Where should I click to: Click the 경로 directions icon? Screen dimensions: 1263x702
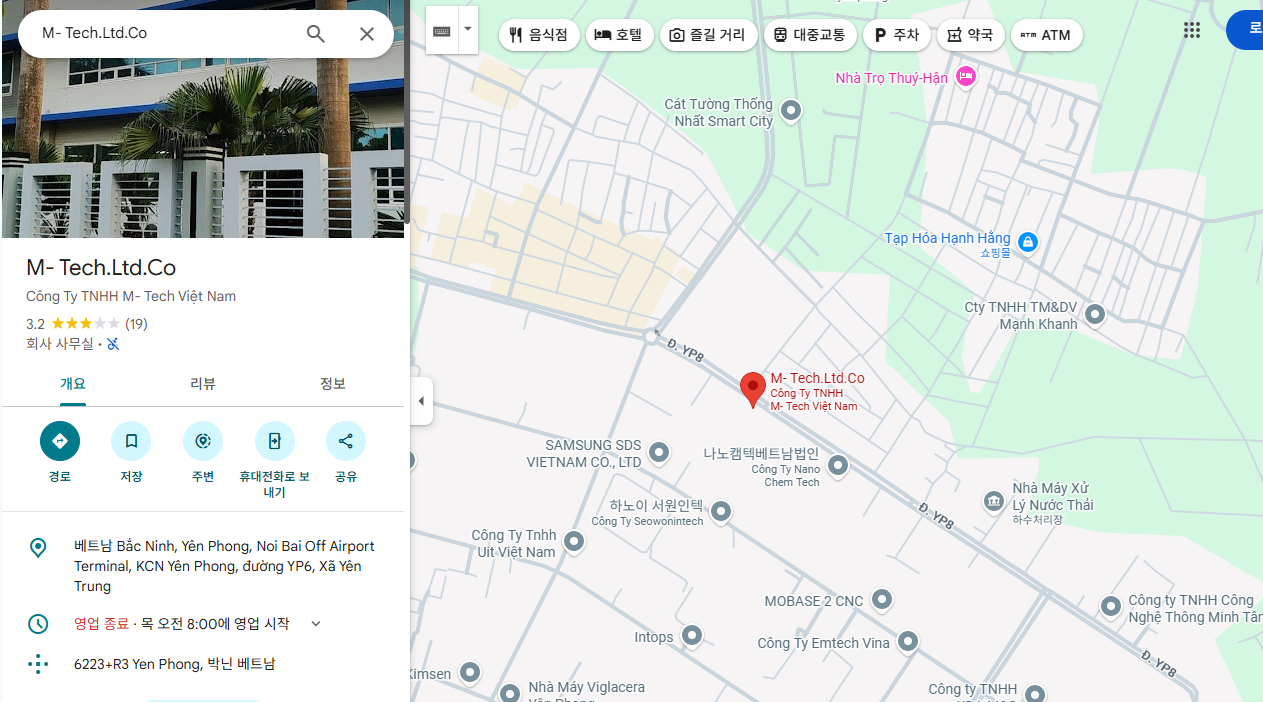60,441
